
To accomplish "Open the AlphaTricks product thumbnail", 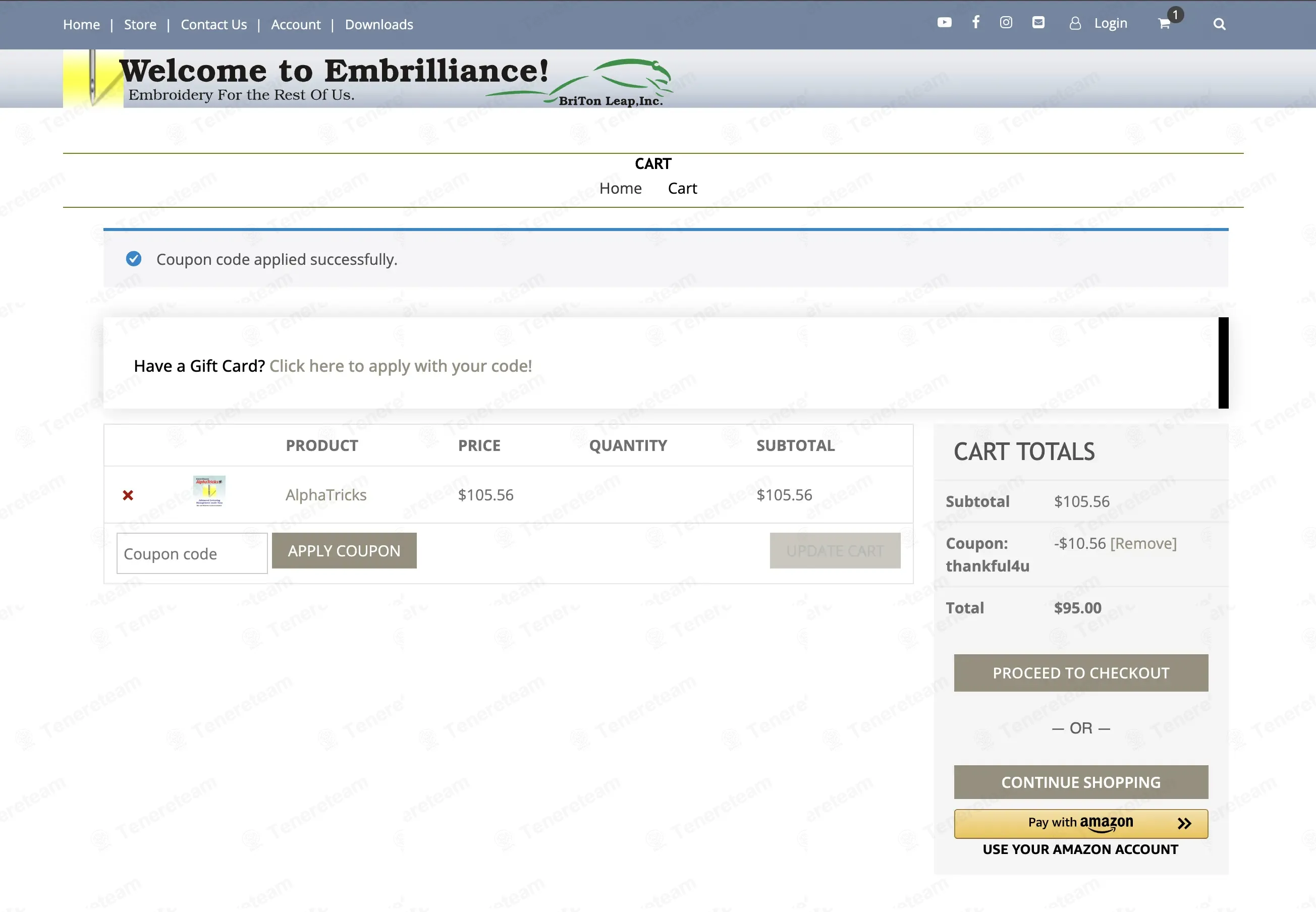I will [209, 491].
